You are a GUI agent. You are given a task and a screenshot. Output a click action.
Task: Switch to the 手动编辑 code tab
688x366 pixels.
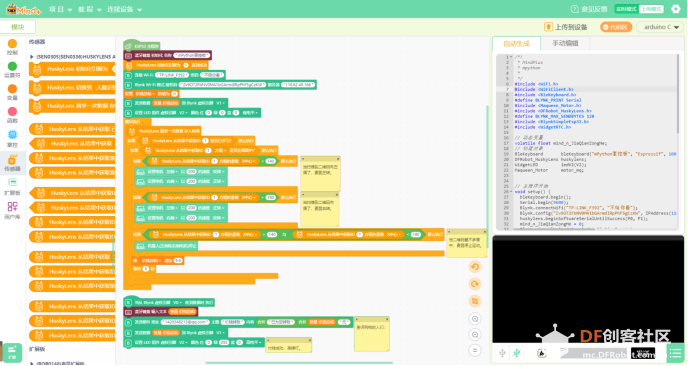point(565,43)
